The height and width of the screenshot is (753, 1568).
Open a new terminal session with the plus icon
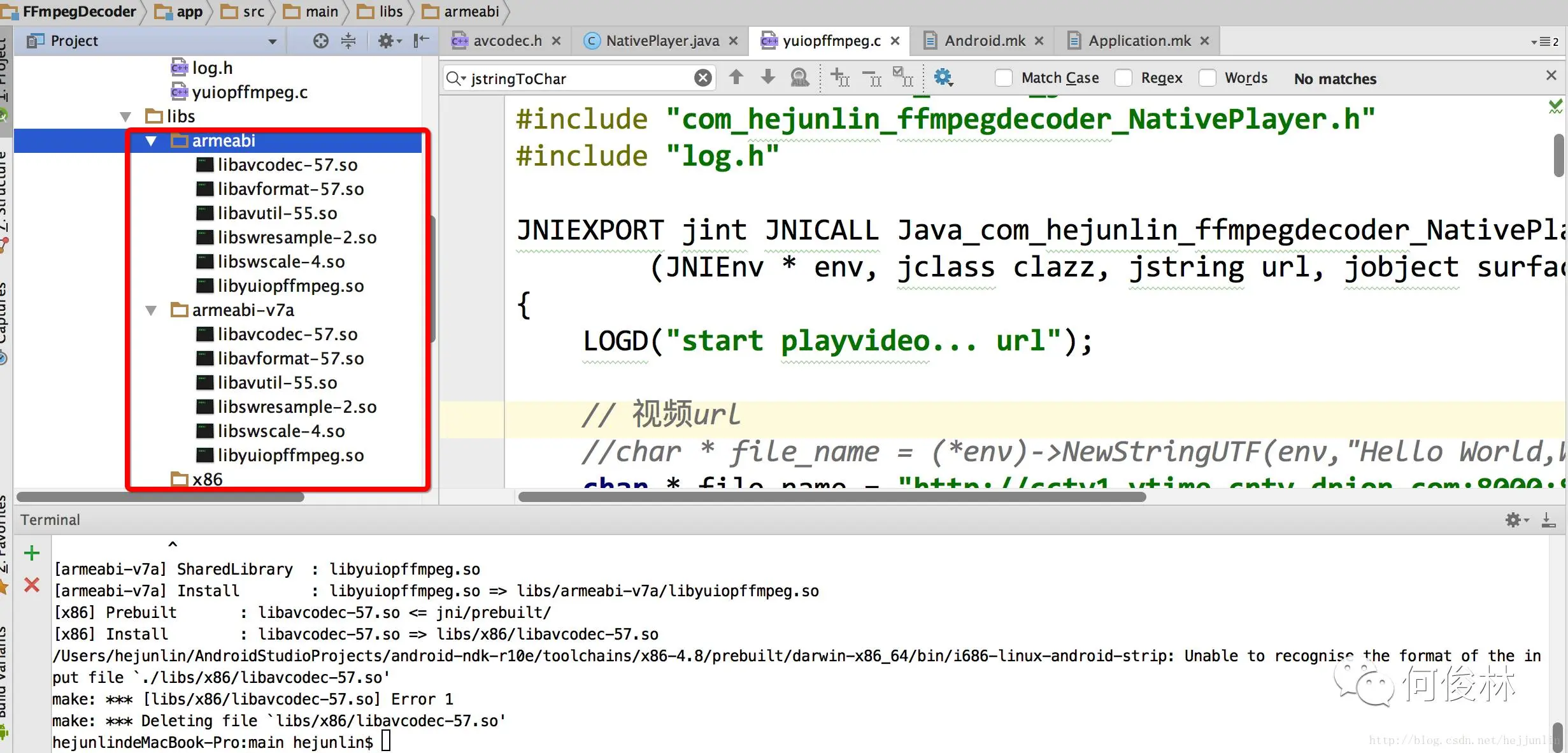[x=32, y=552]
